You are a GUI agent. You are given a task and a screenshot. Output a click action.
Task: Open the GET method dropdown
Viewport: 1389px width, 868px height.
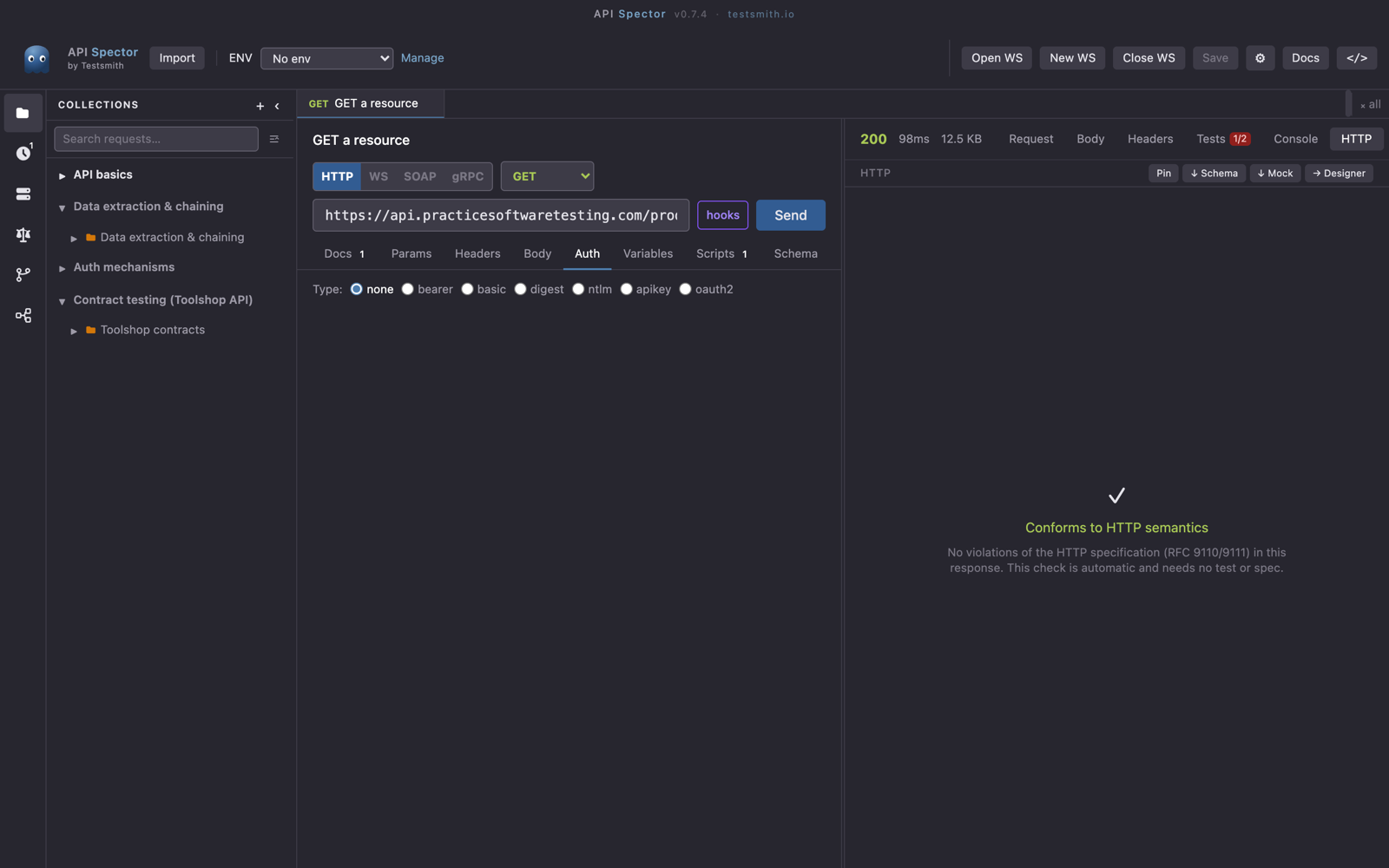547,176
